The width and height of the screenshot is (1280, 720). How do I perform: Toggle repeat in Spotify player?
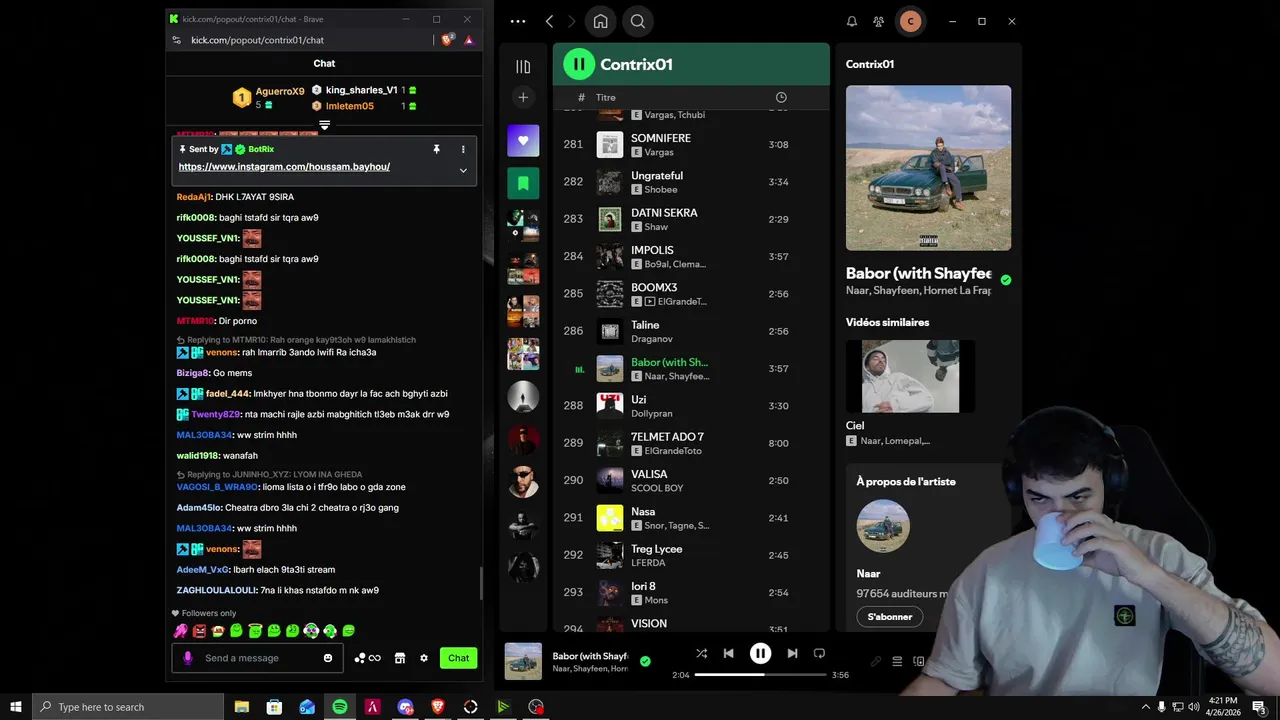pos(819,653)
